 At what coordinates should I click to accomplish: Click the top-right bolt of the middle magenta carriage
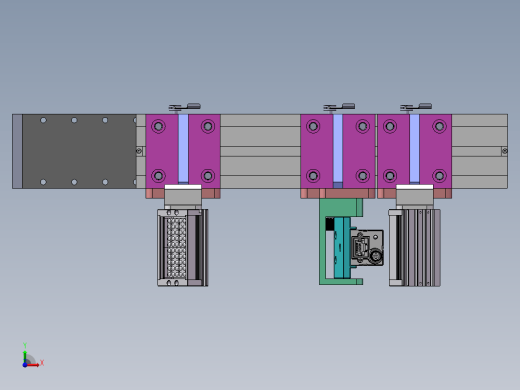[x=363, y=126]
